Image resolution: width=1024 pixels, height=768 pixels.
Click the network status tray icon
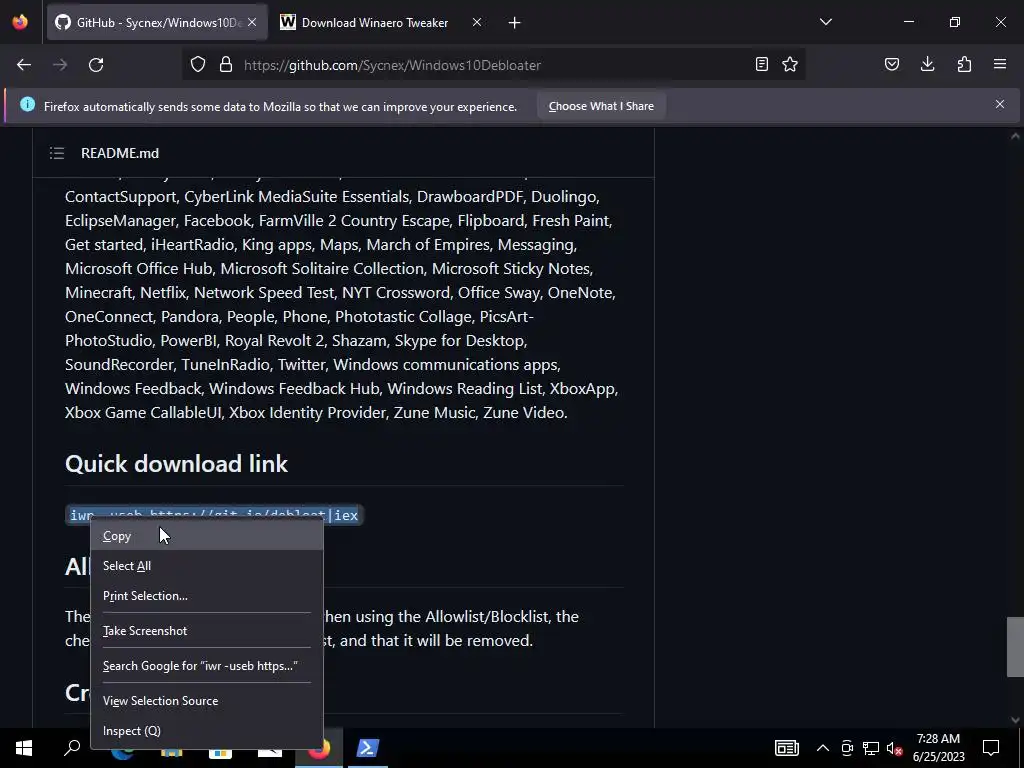(871, 748)
